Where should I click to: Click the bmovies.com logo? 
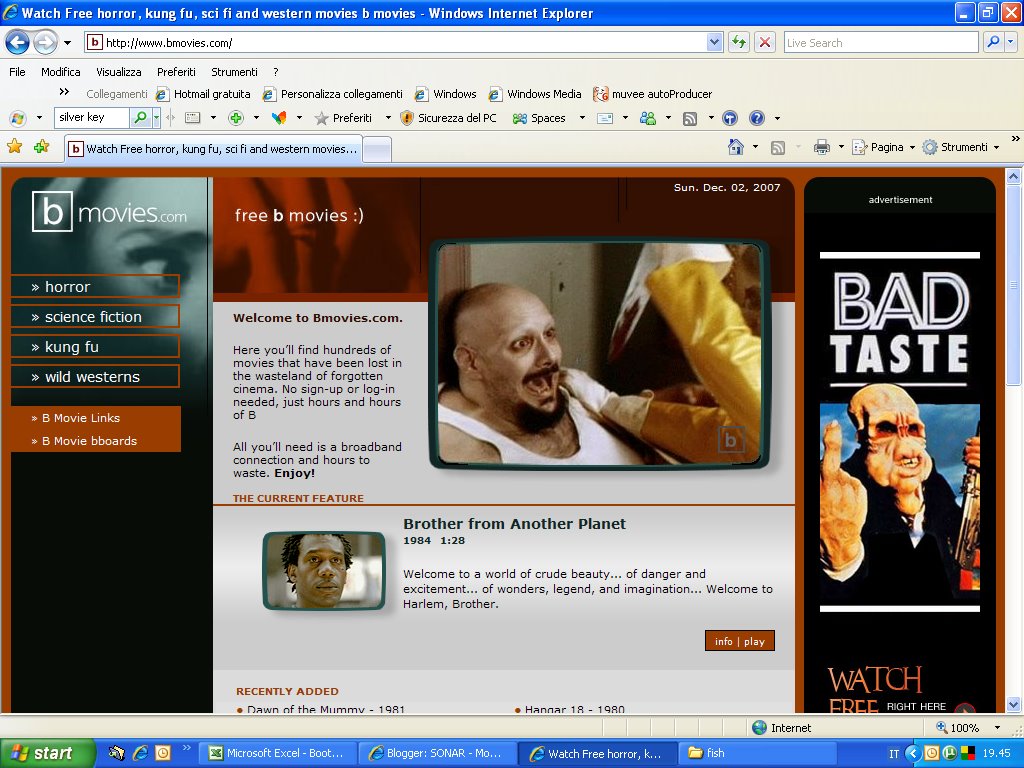click(109, 212)
